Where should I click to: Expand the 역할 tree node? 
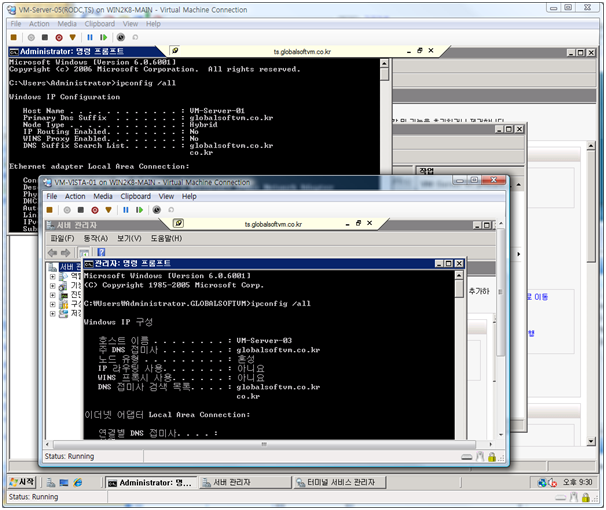53,277
